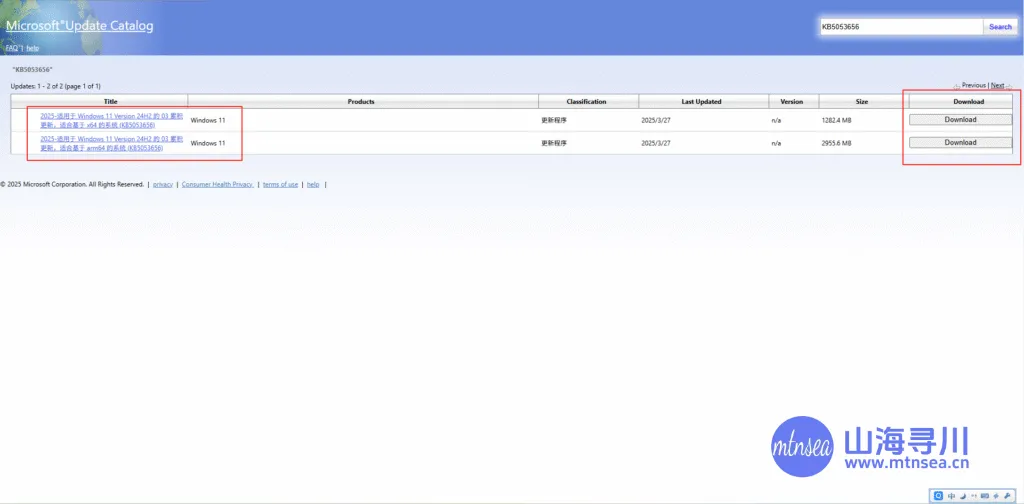
Task: Open the wrench settings icon in IME toolbar
Action: pyautogui.click(x=1007, y=496)
